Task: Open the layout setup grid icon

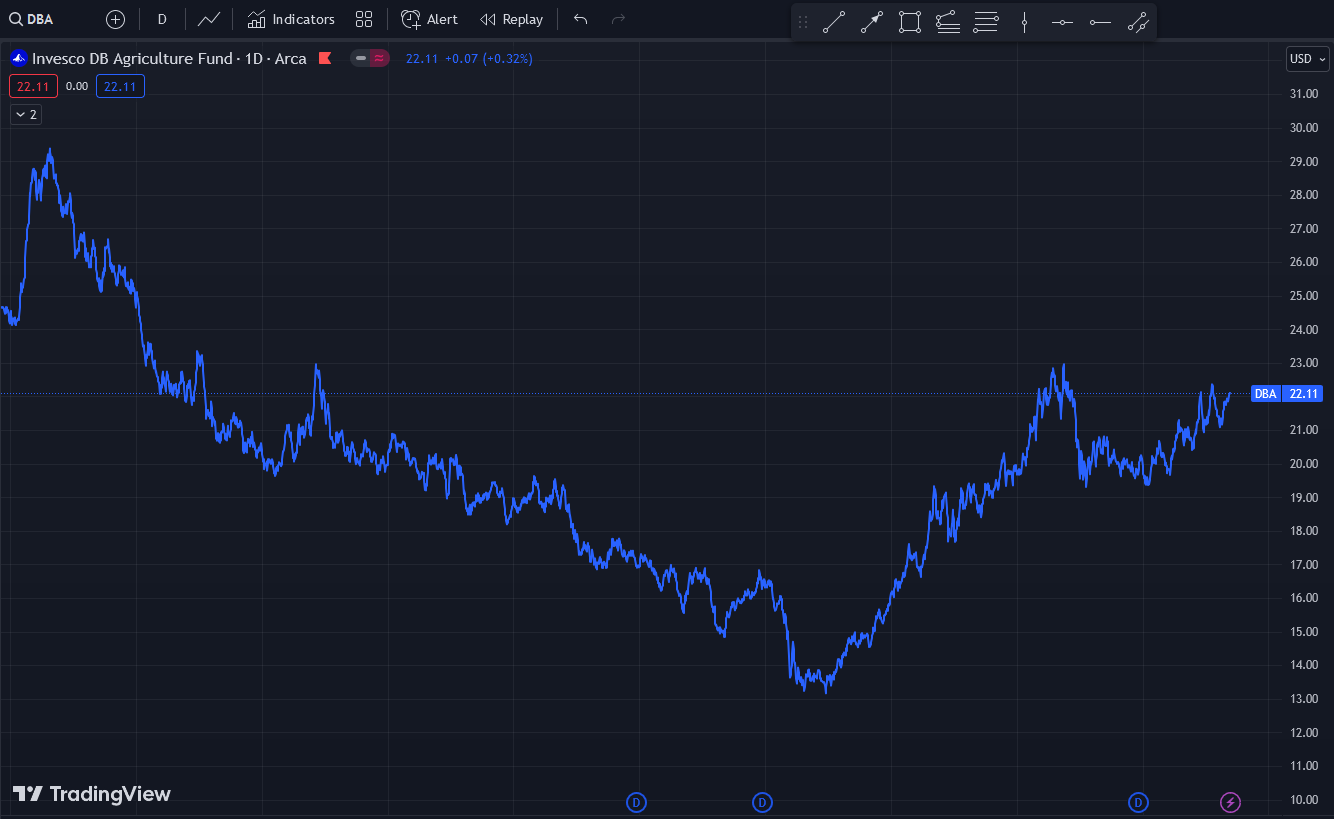Action: click(x=364, y=19)
